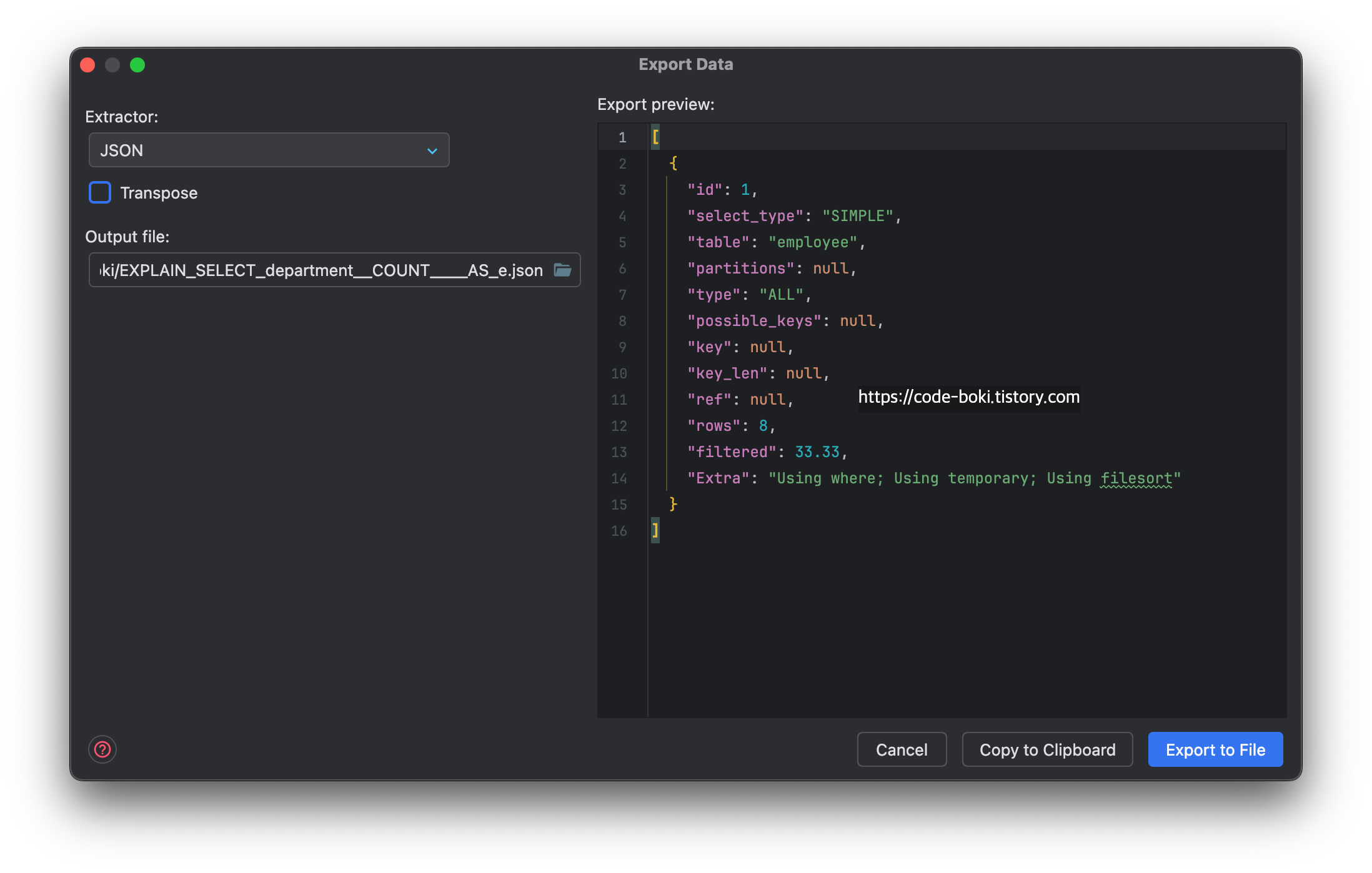The image size is (1372, 873).
Task: Click the gray minimize window button
Action: coord(112,65)
